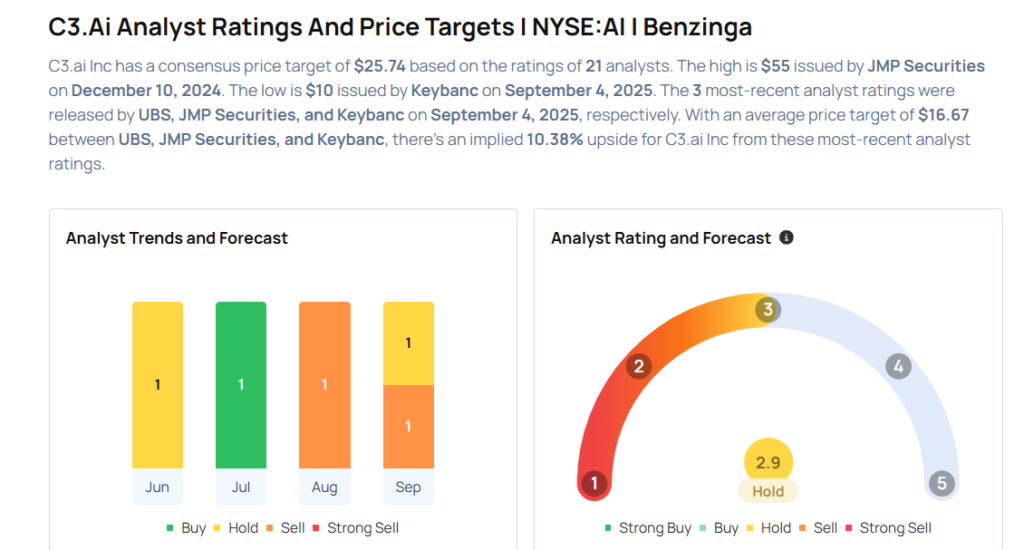Click gauge marker number 4

pos(898,366)
